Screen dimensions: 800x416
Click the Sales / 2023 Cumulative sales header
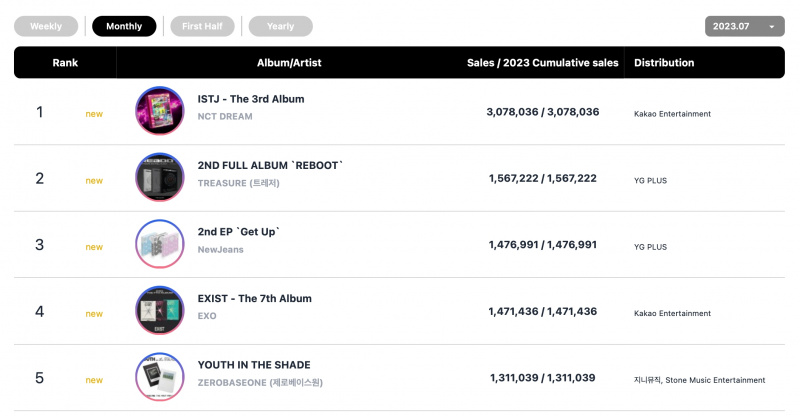(542, 63)
